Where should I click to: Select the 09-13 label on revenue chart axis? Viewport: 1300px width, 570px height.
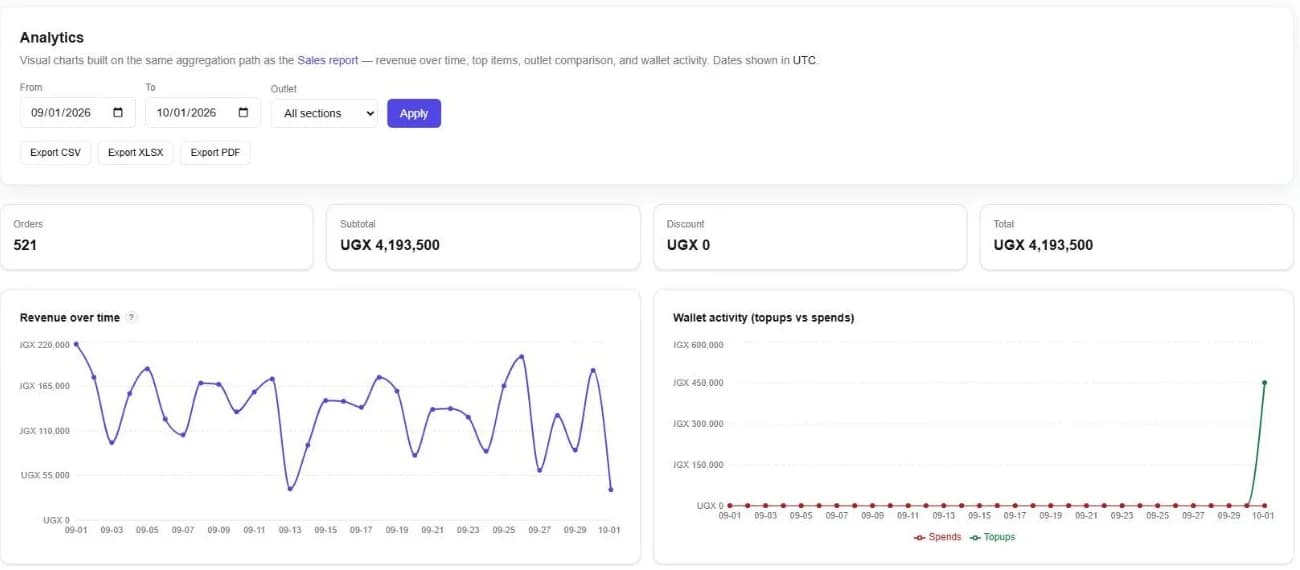[290, 530]
